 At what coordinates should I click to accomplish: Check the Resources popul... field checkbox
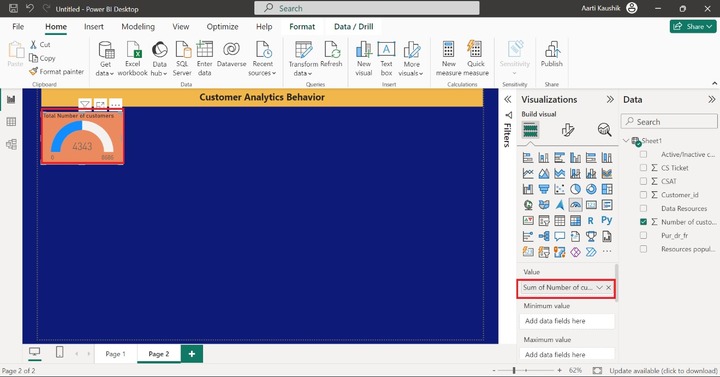point(643,249)
